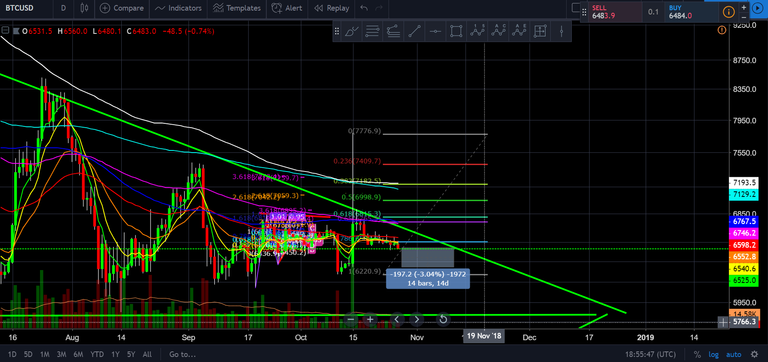Click the 18:55:47 (UTC) timezone selector
768x362 pixels.
650,354
